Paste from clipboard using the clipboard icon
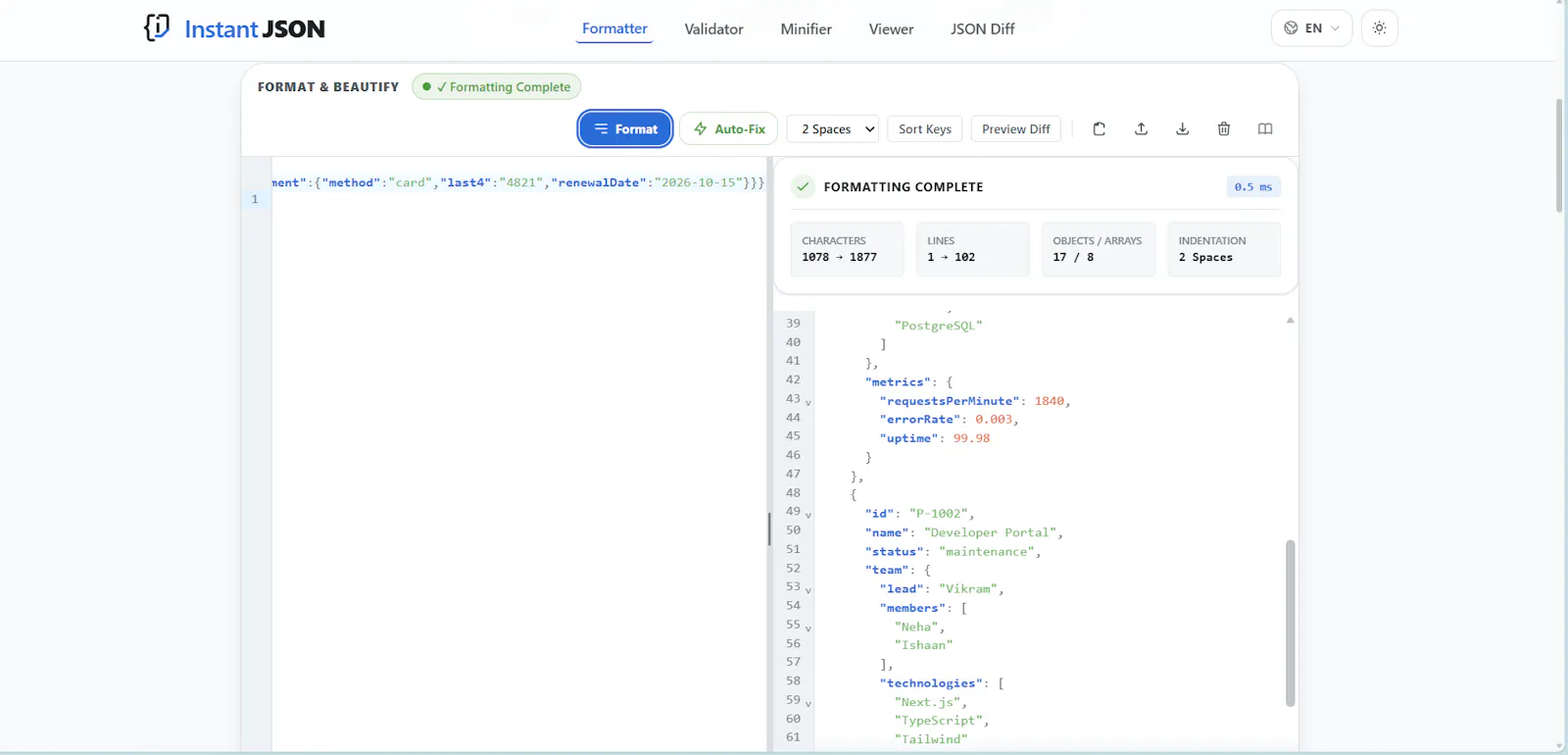The width and height of the screenshot is (1568, 755). [x=1100, y=128]
